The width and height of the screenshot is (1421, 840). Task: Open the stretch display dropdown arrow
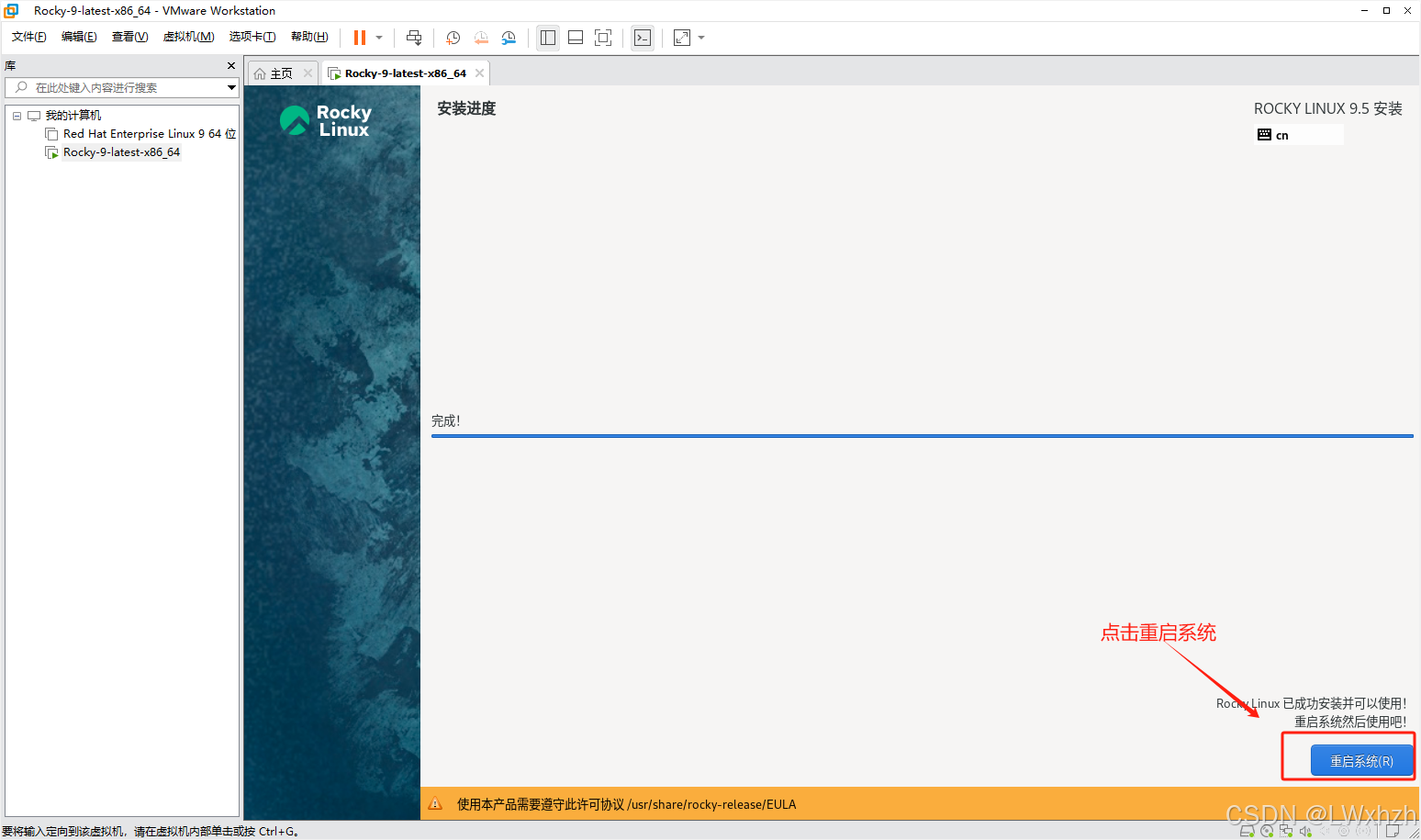(x=701, y=38)
